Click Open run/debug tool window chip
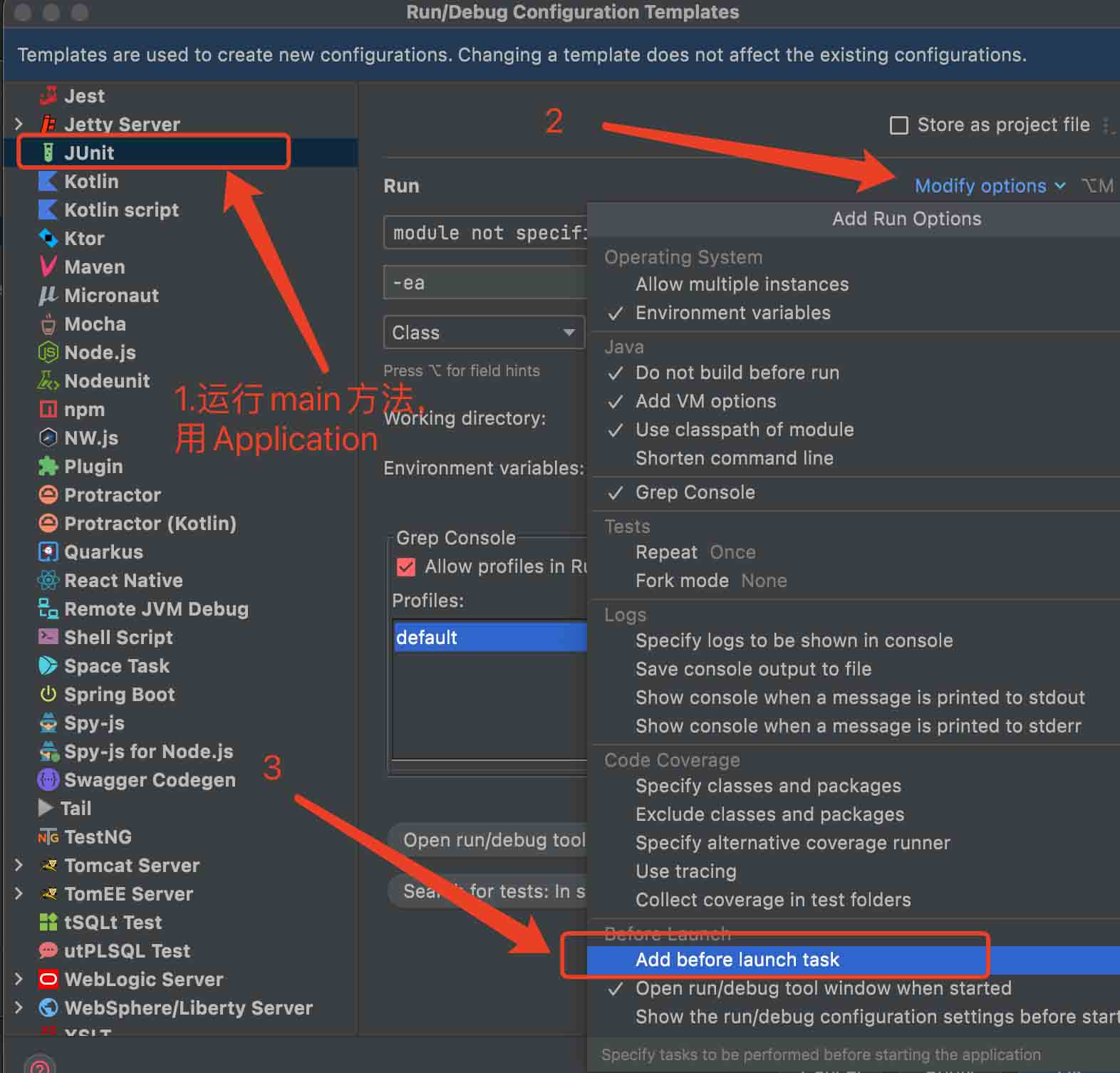1120x1073 pixels. (x=489, y=840)
